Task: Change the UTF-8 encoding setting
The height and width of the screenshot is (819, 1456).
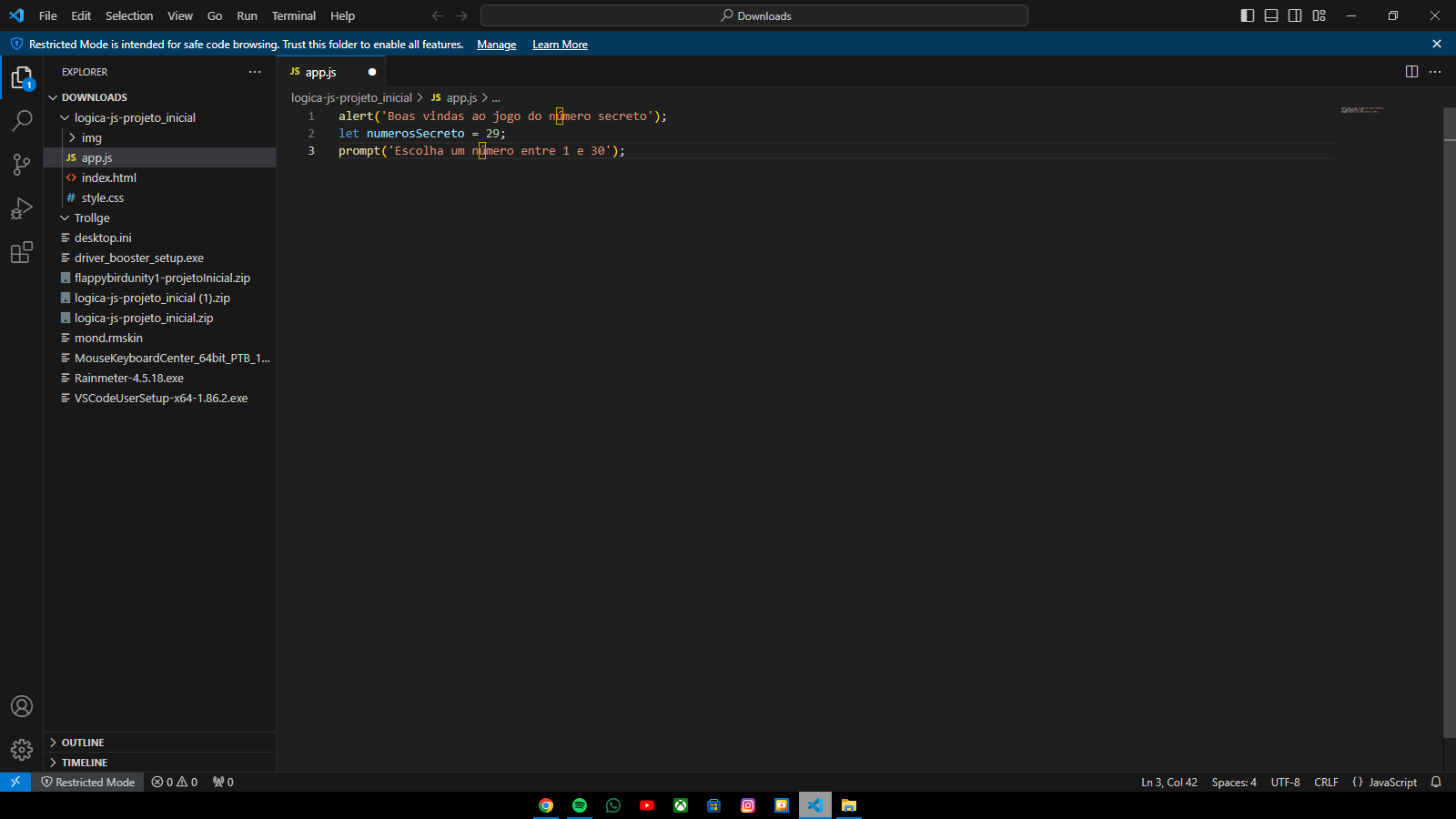Action: point(1285,782)
